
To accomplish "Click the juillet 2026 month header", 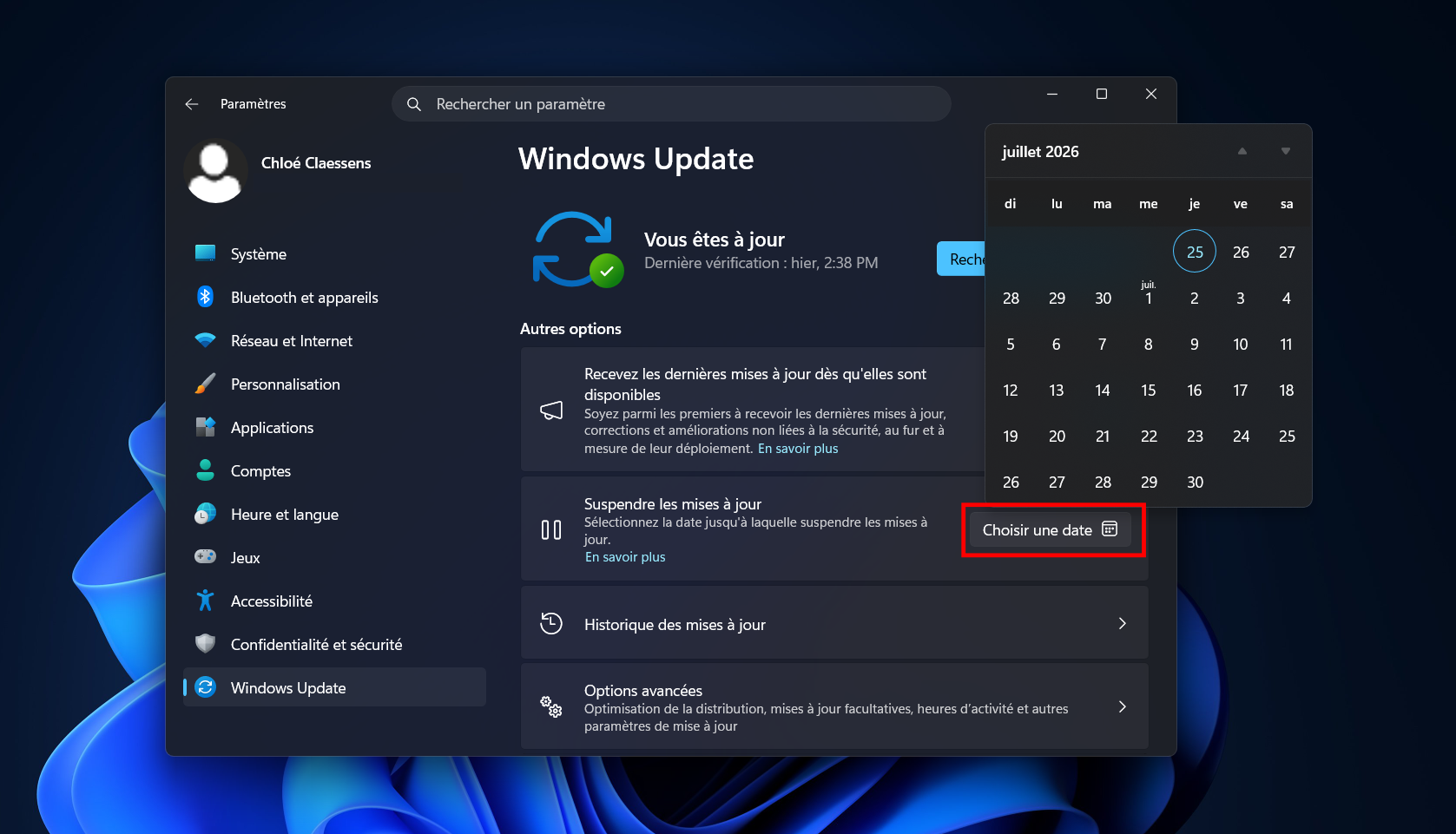I will pyautogui.click(x=1040, y=152).
